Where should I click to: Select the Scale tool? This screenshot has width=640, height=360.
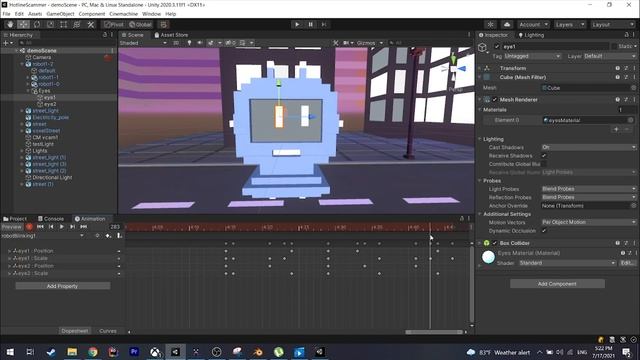point(50,24)
